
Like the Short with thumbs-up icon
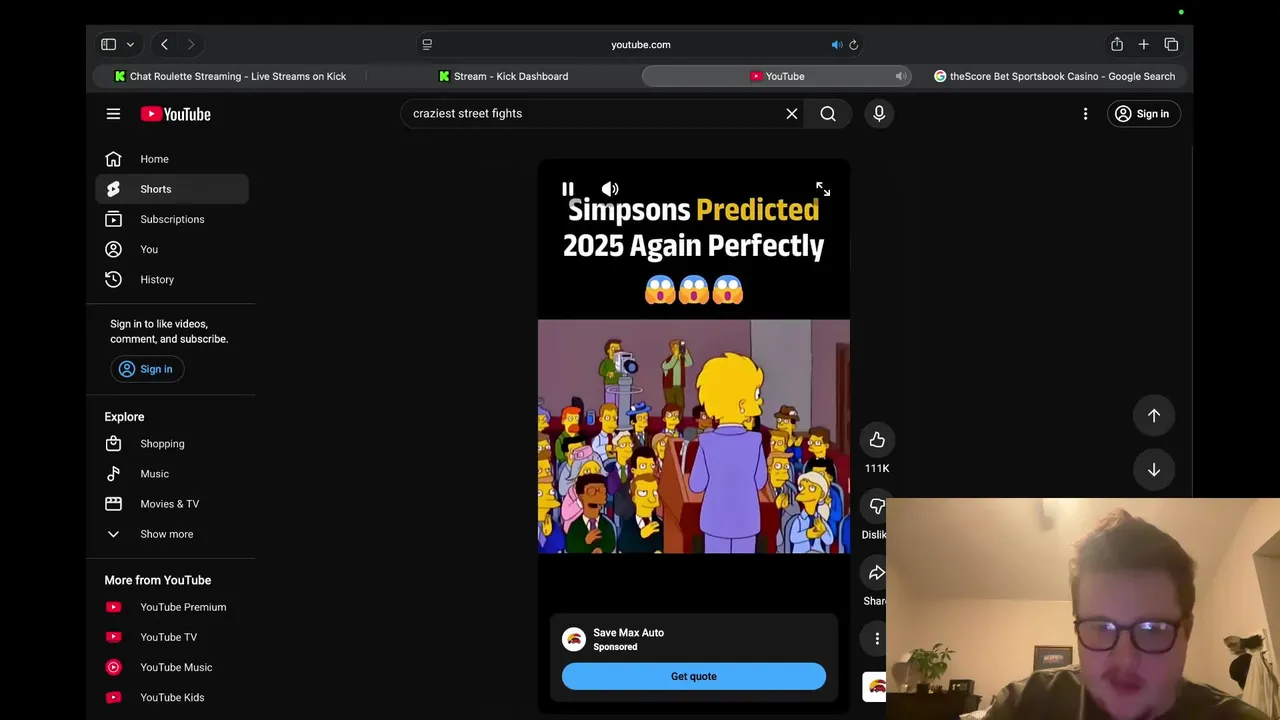click(877, 440)
